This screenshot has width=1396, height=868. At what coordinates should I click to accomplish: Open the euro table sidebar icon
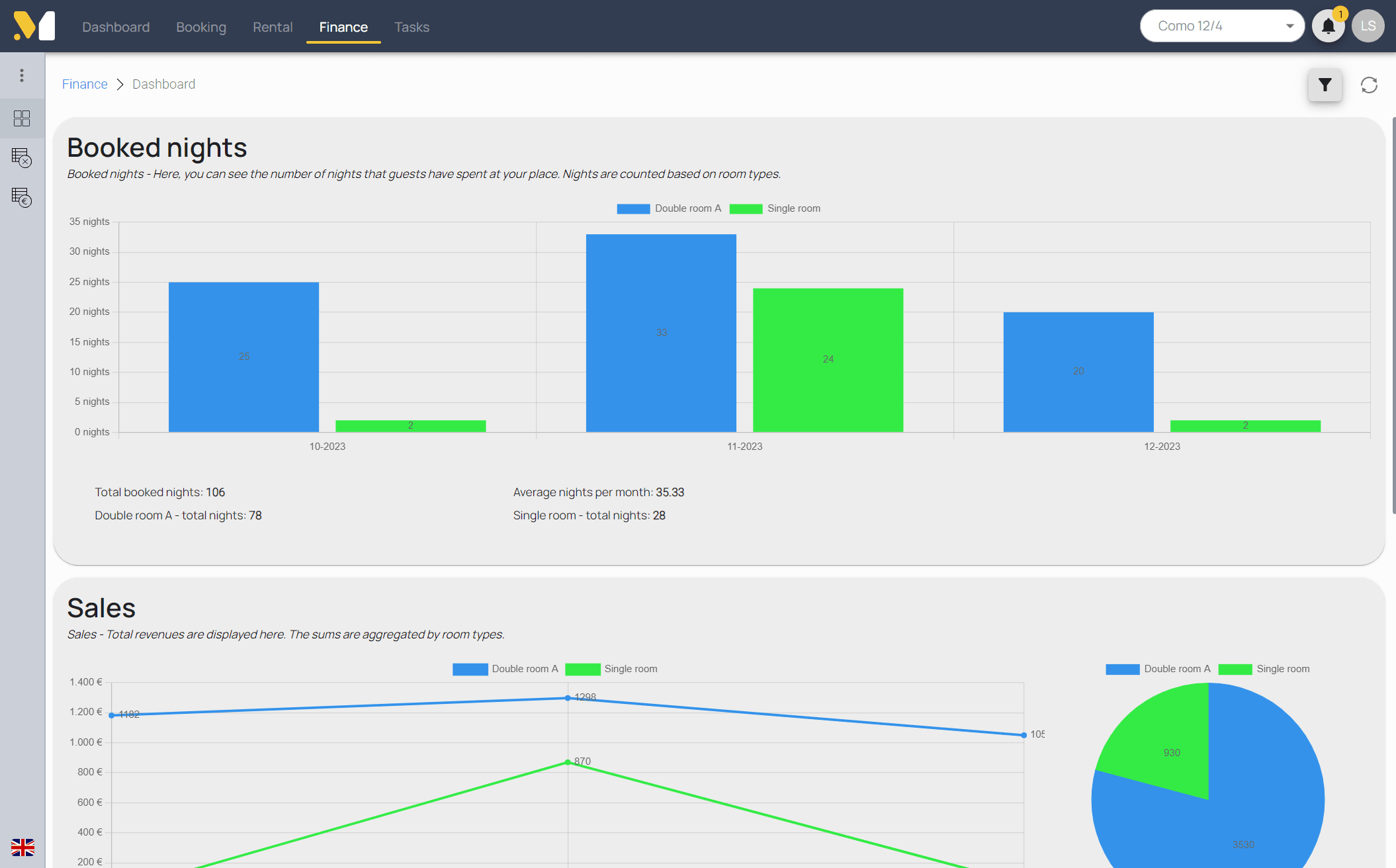click(22, 197)
